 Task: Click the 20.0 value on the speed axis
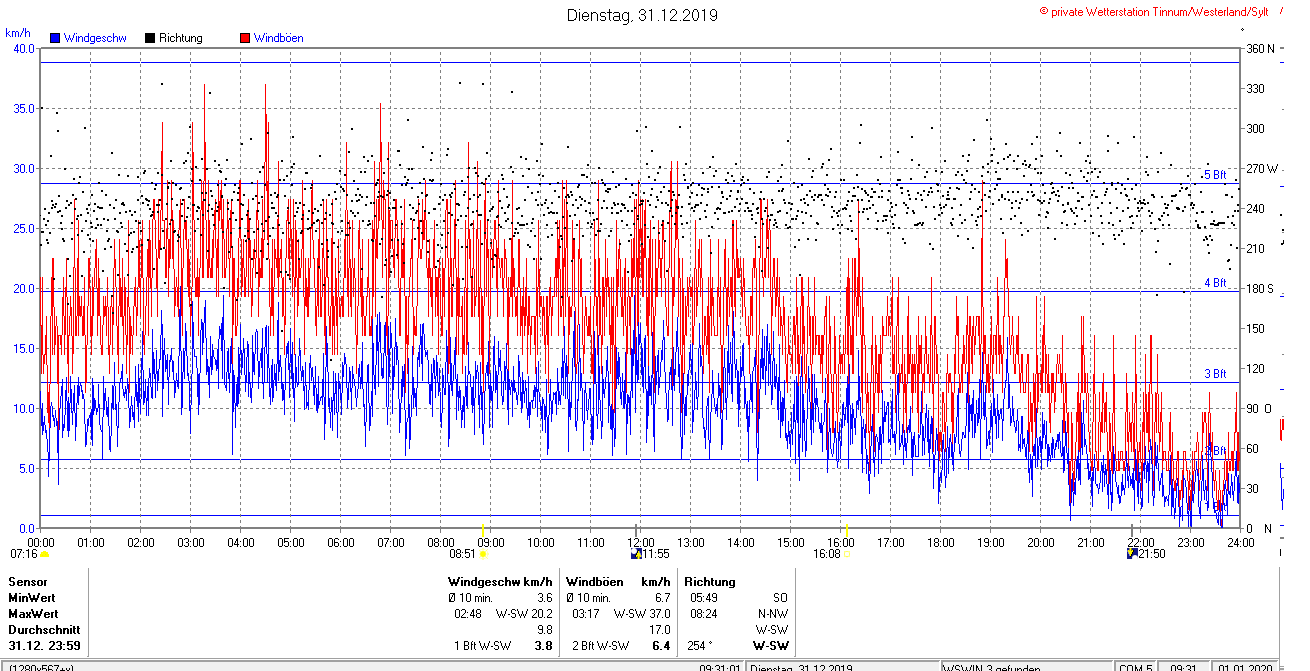point(23,288)
